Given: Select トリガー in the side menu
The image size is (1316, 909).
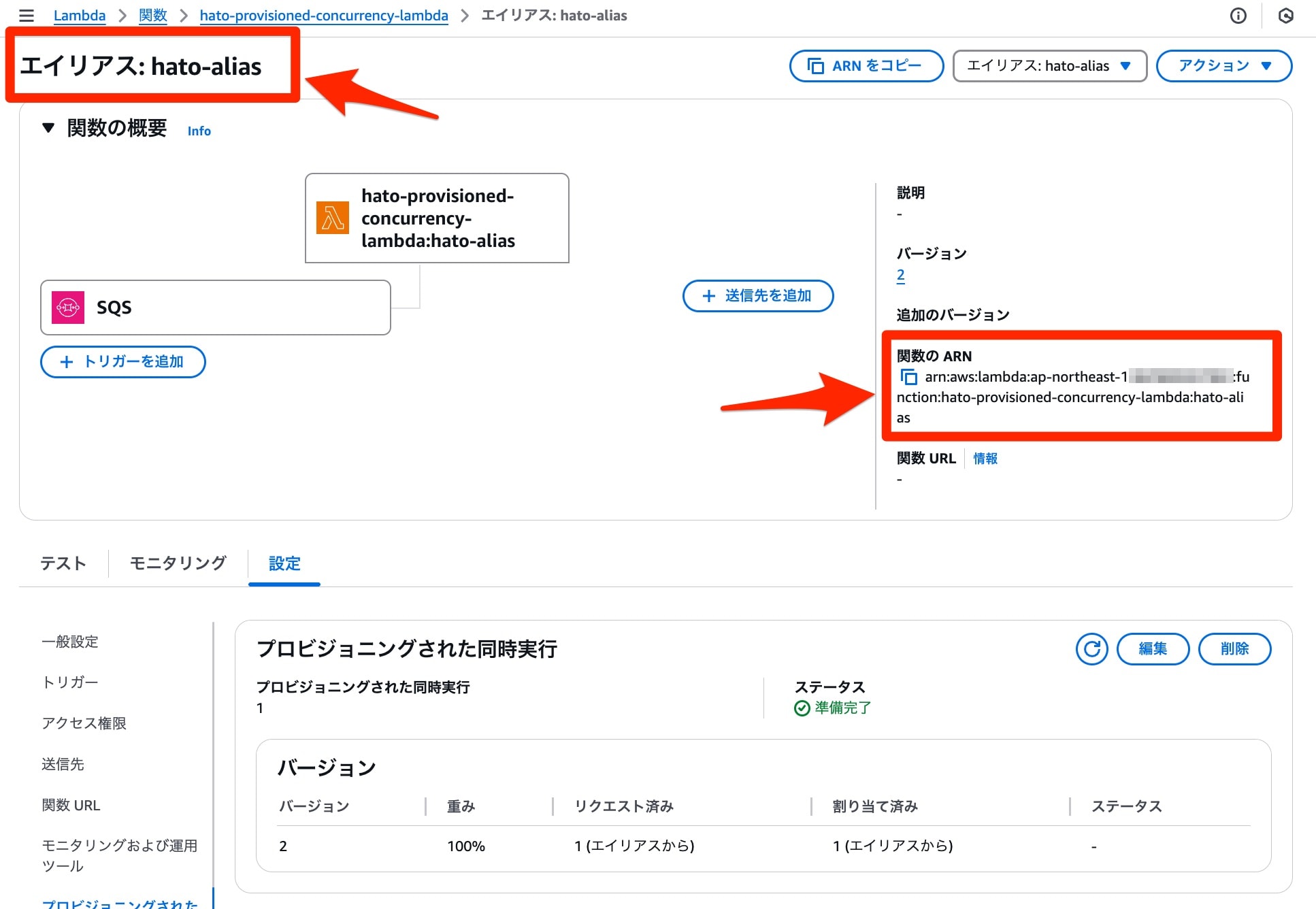Looking at the screenshot, I should pyautogui.click(x=70, y=682).
